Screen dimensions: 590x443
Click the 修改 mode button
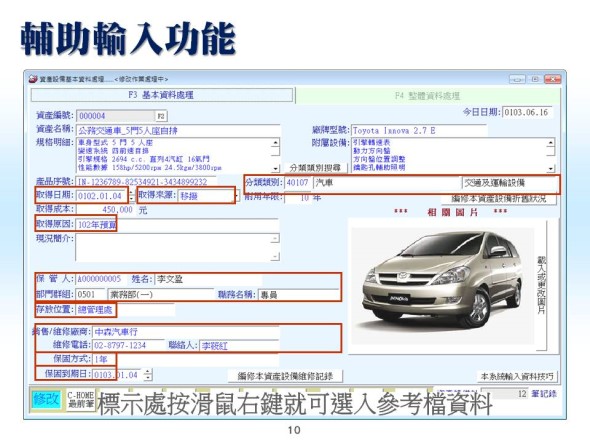click(x=46, y=399)
